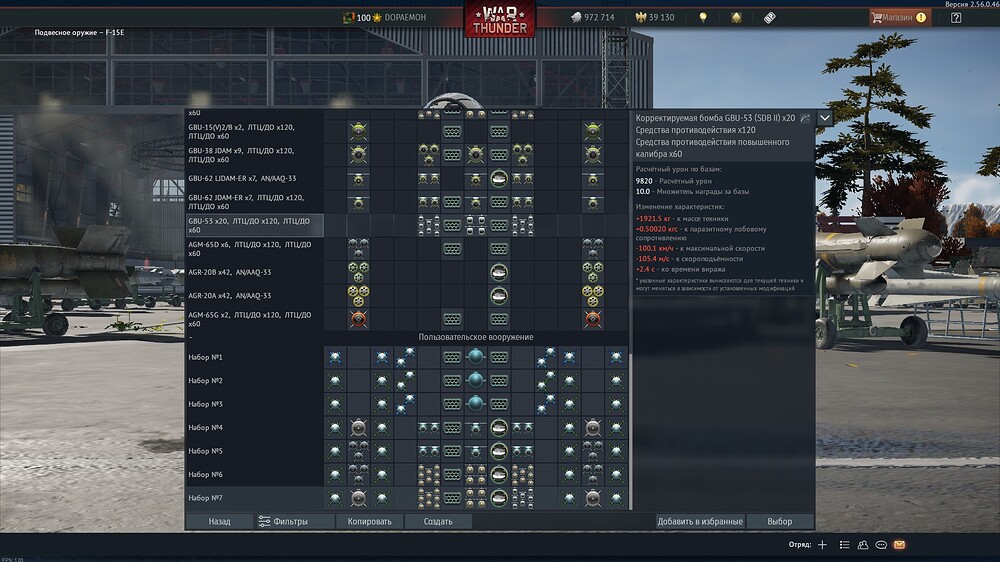Open the orange mail envelope icon
This screenshot has height=562, width=1000.
[x=899, y=545]
